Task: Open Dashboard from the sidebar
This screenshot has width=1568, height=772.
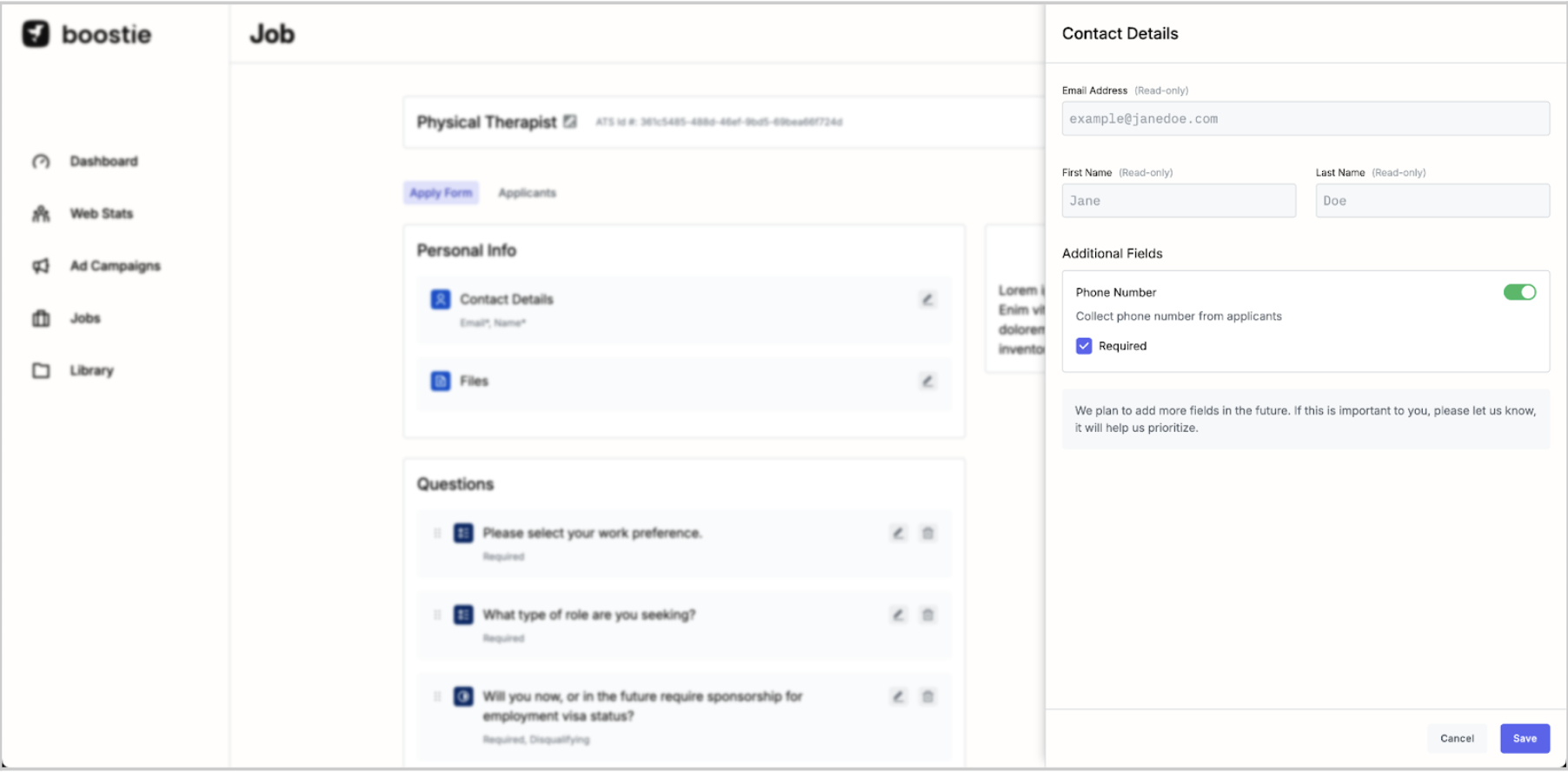Action: coord(103,162)
